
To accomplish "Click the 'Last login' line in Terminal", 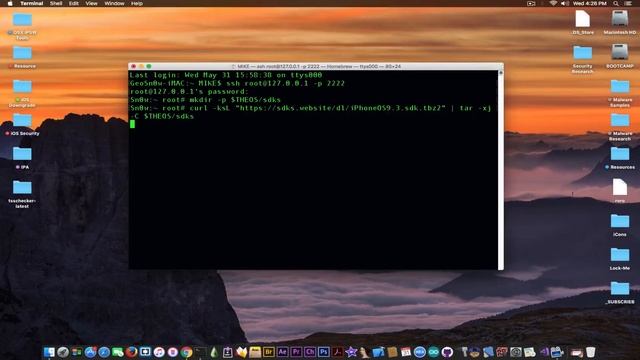I will coord(226,75).
